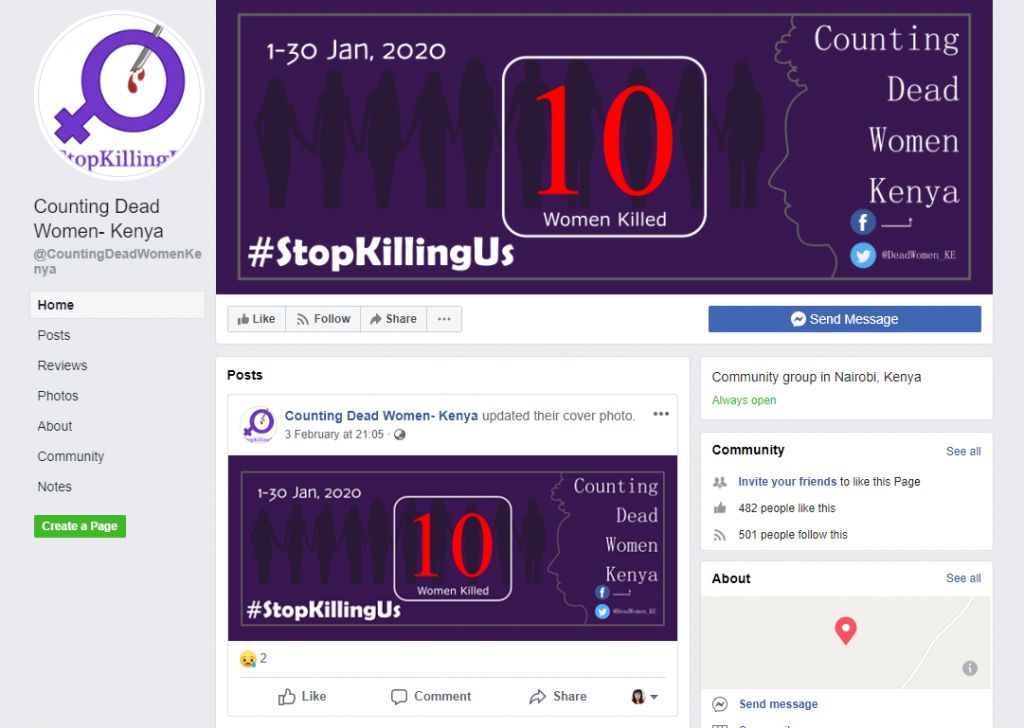Click the map info icon
Viewport: 1024px width, 728px height.
pos(970,668)
